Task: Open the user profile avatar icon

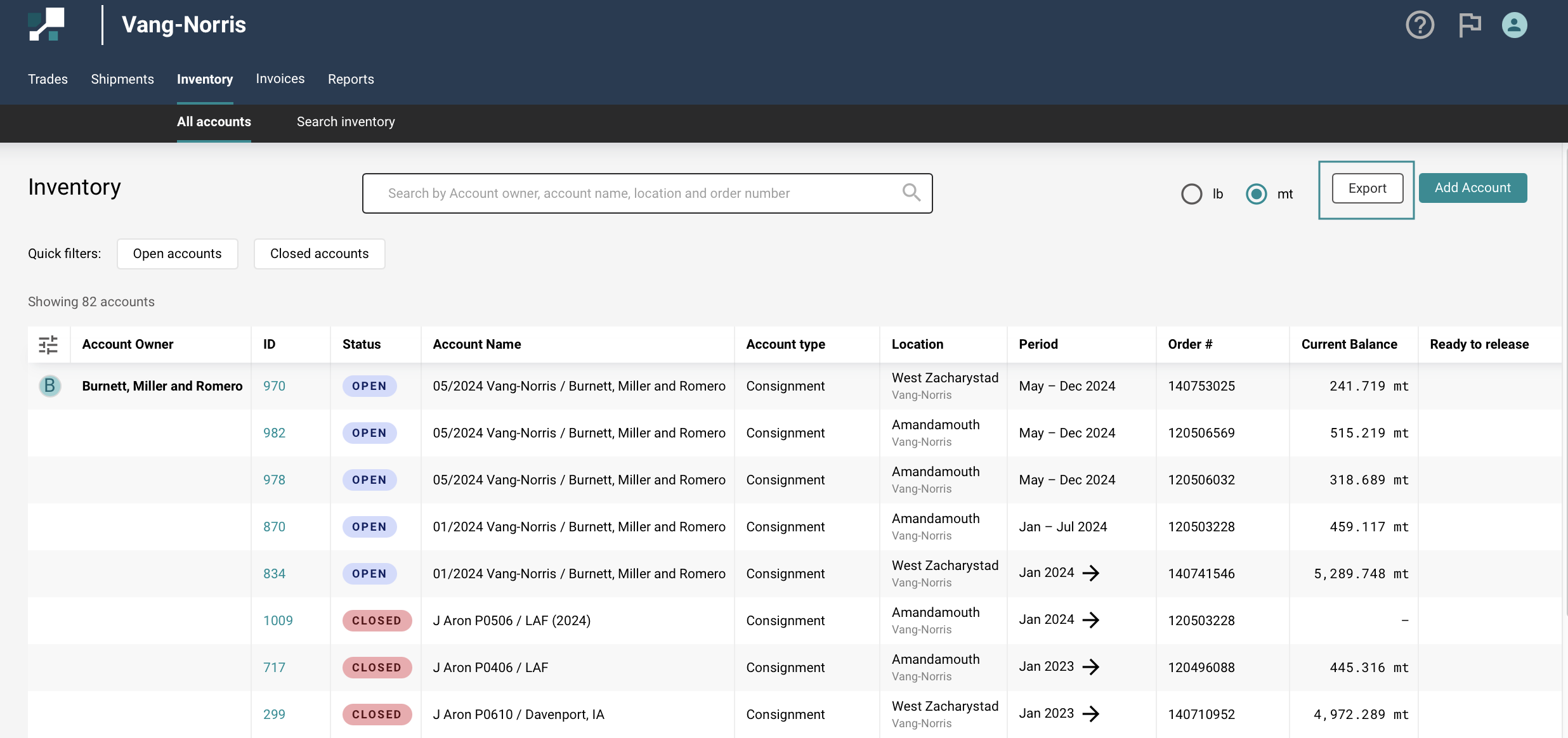Action: point(1514,25)
